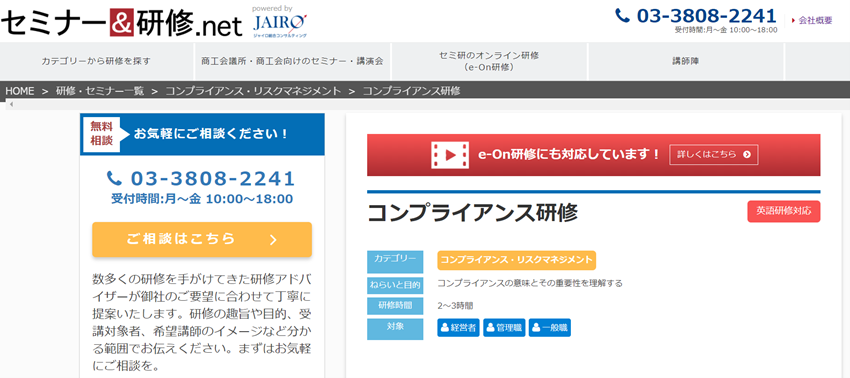Click the person icon on the 経営者 tag
The width and height of the screenshot is (850, 378).
pos(445,328)
